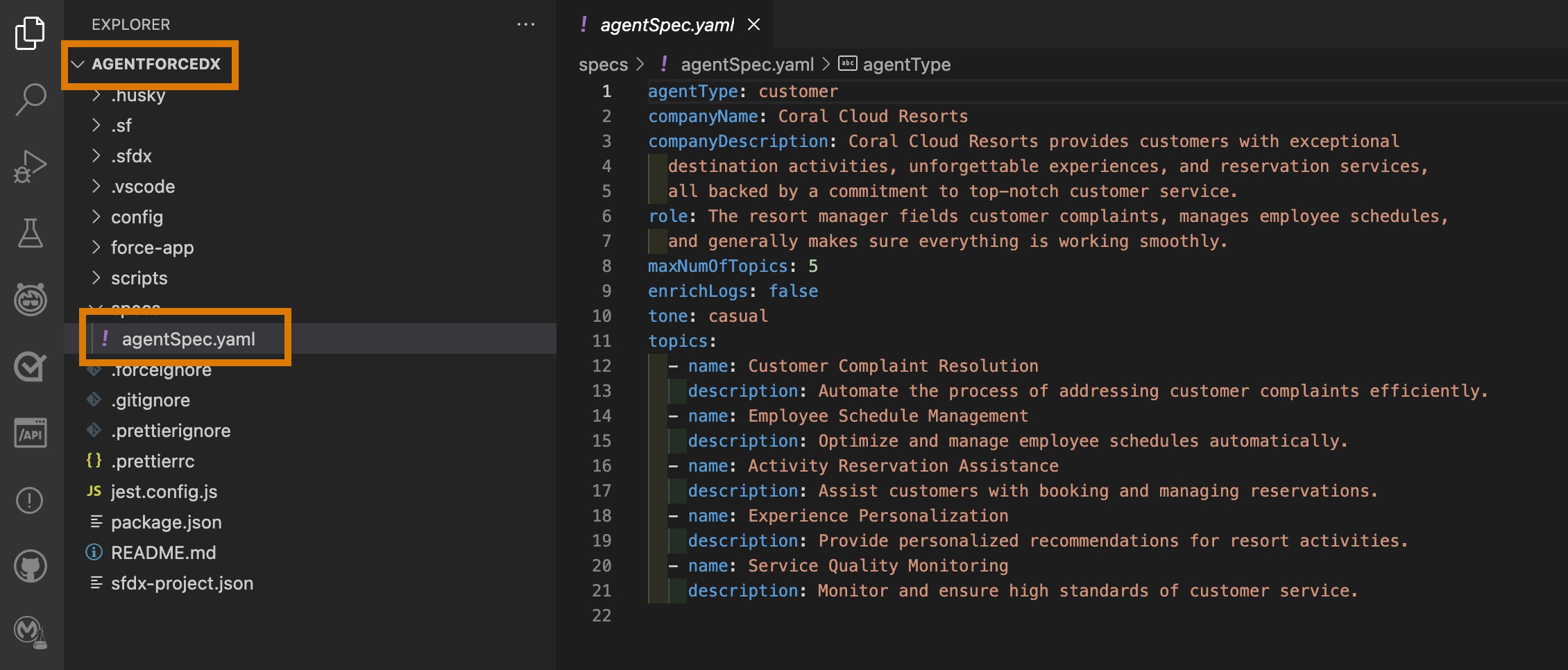Viewport: 1568px width, 670px height.
Task: Open the MuleSoft beaker icon view
Action: (x=30, y=632)
